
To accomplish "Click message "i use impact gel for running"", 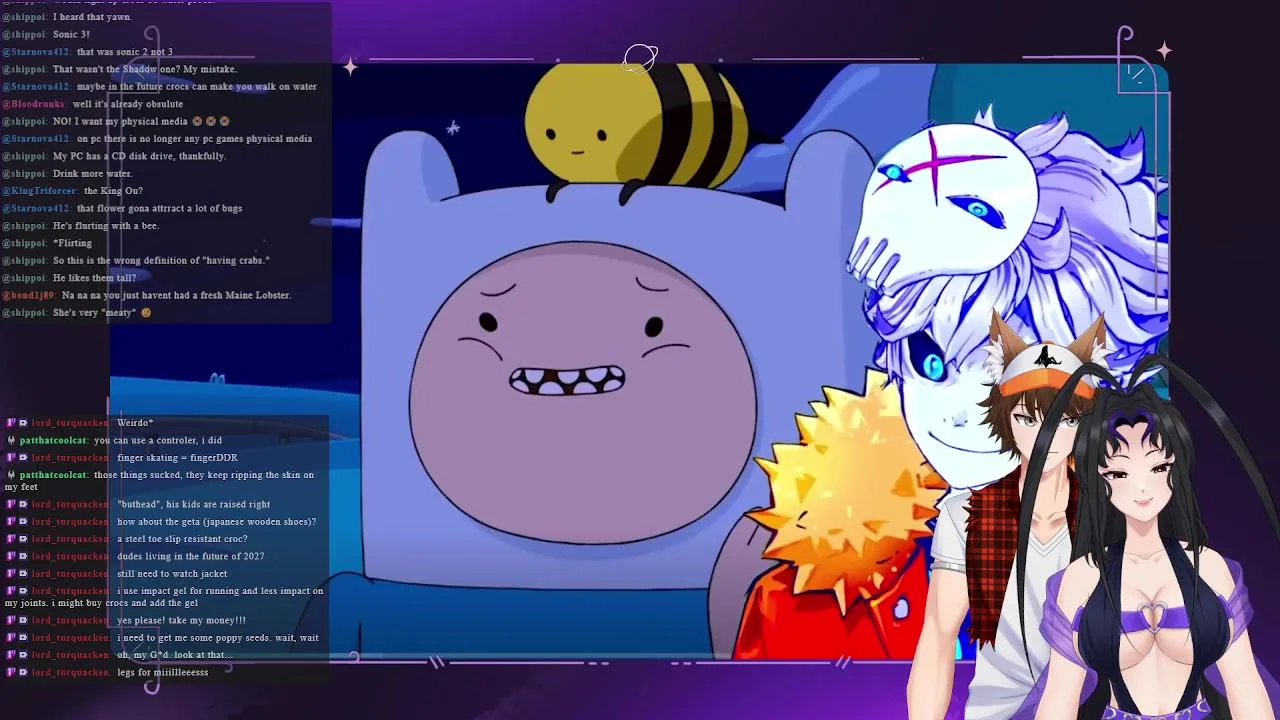I will [164, 597].
